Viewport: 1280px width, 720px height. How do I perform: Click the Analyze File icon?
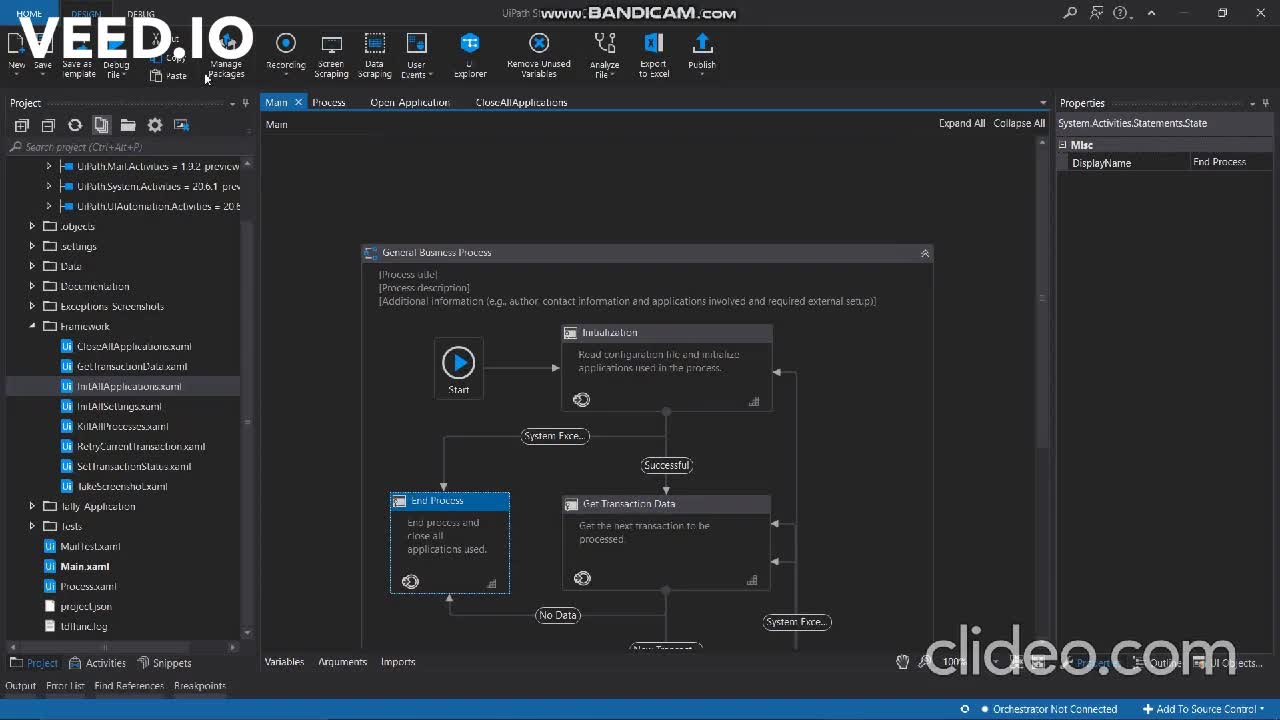coord(605,43)
